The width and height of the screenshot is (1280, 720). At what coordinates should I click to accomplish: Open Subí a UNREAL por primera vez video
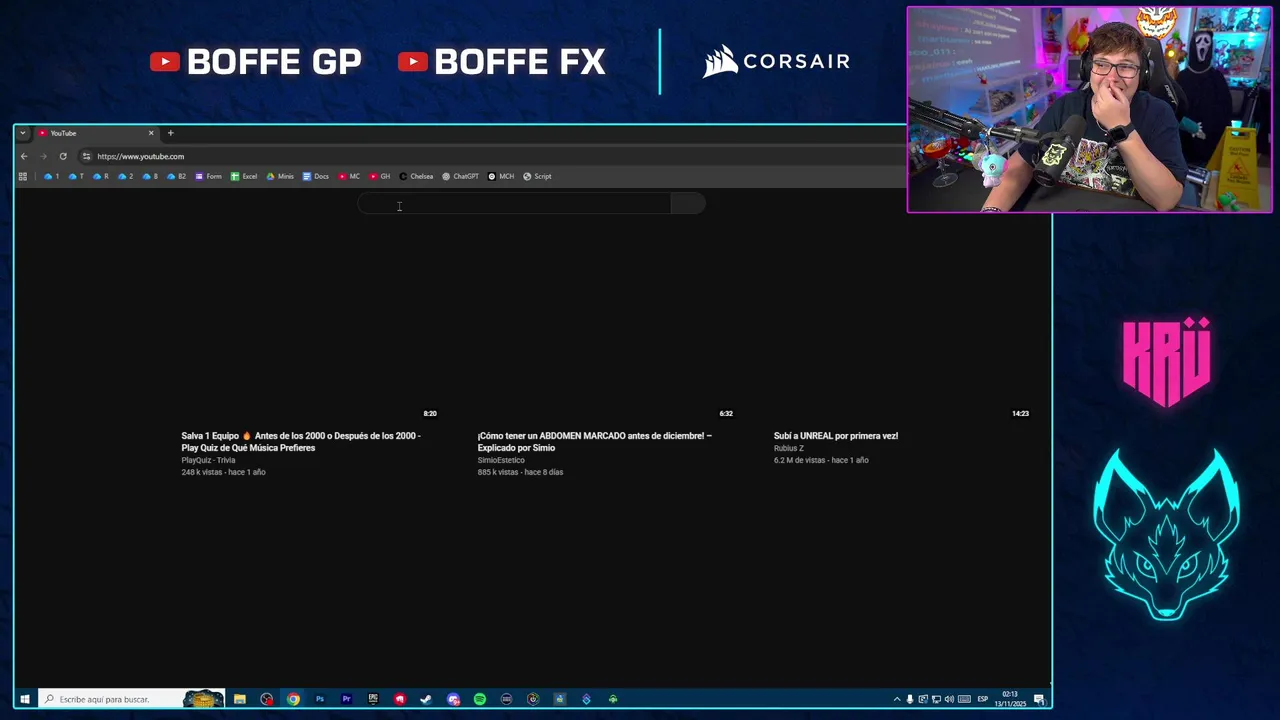tap(836, 436)
